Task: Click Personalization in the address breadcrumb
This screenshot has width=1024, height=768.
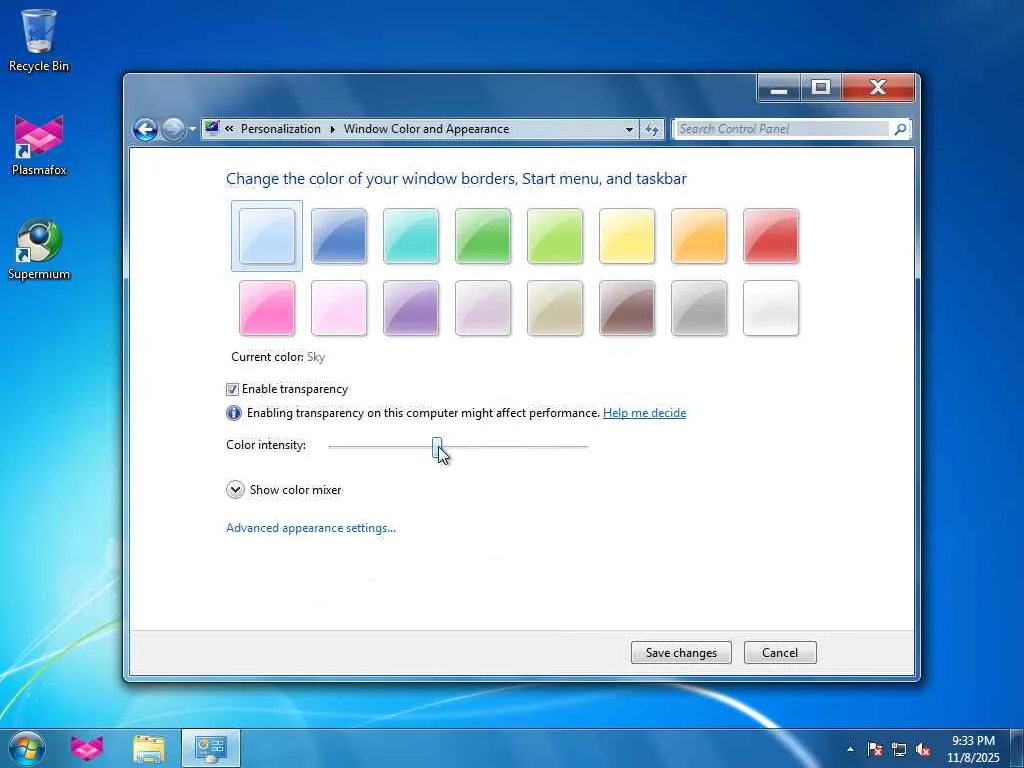Action: [281, 129]
